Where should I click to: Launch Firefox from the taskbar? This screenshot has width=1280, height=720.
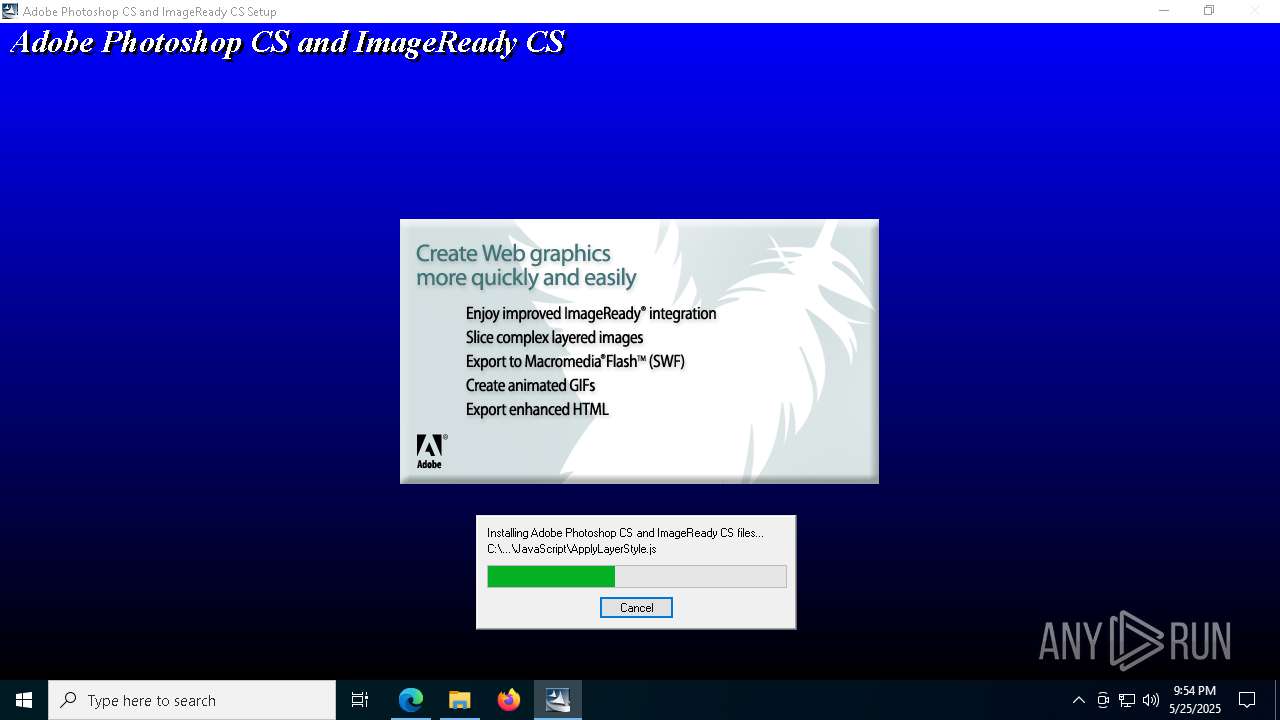click(509, 700)
